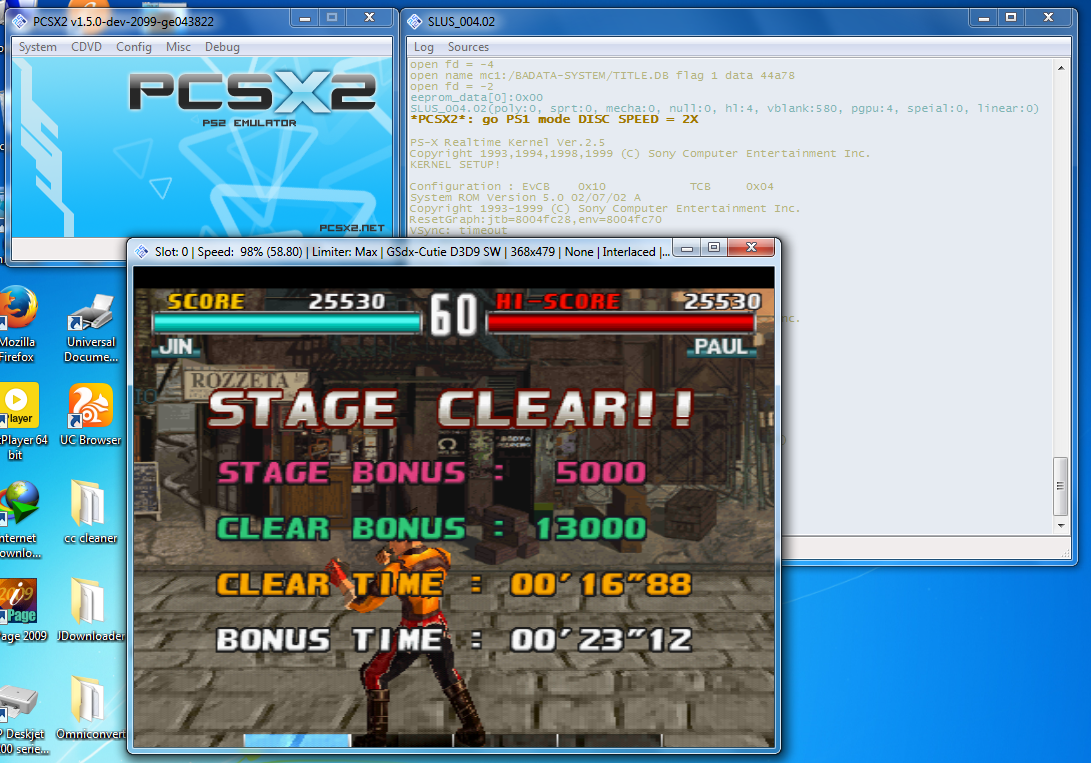Open the Debug menu in PCSX2

coord(222,47)
